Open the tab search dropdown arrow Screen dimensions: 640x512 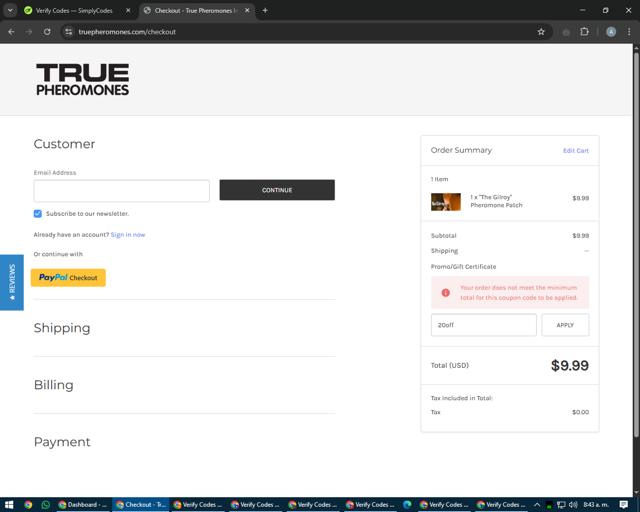[10, 10]
